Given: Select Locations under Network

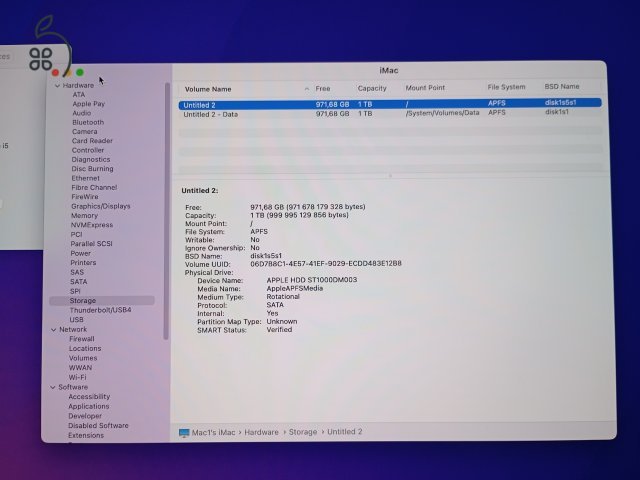Looking at the screenshot, I should pos(85,349).
